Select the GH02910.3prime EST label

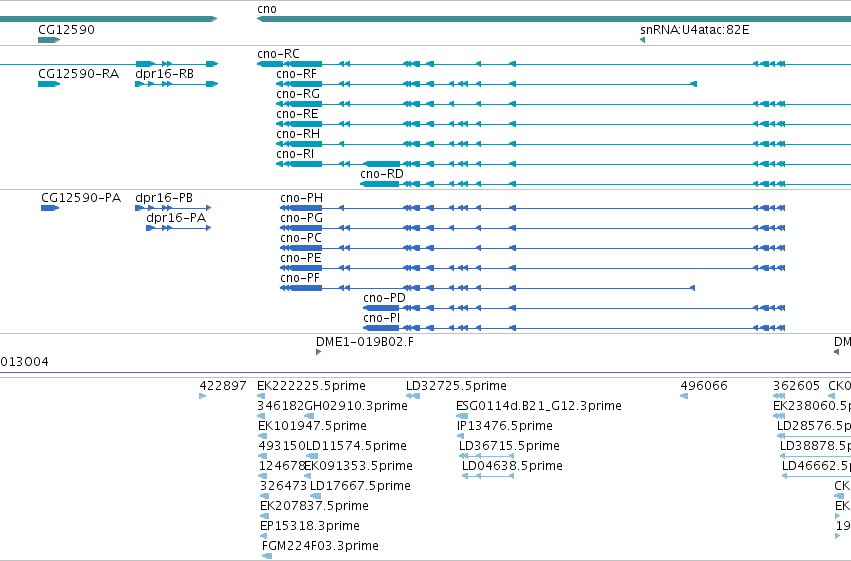tap(356, 406)
